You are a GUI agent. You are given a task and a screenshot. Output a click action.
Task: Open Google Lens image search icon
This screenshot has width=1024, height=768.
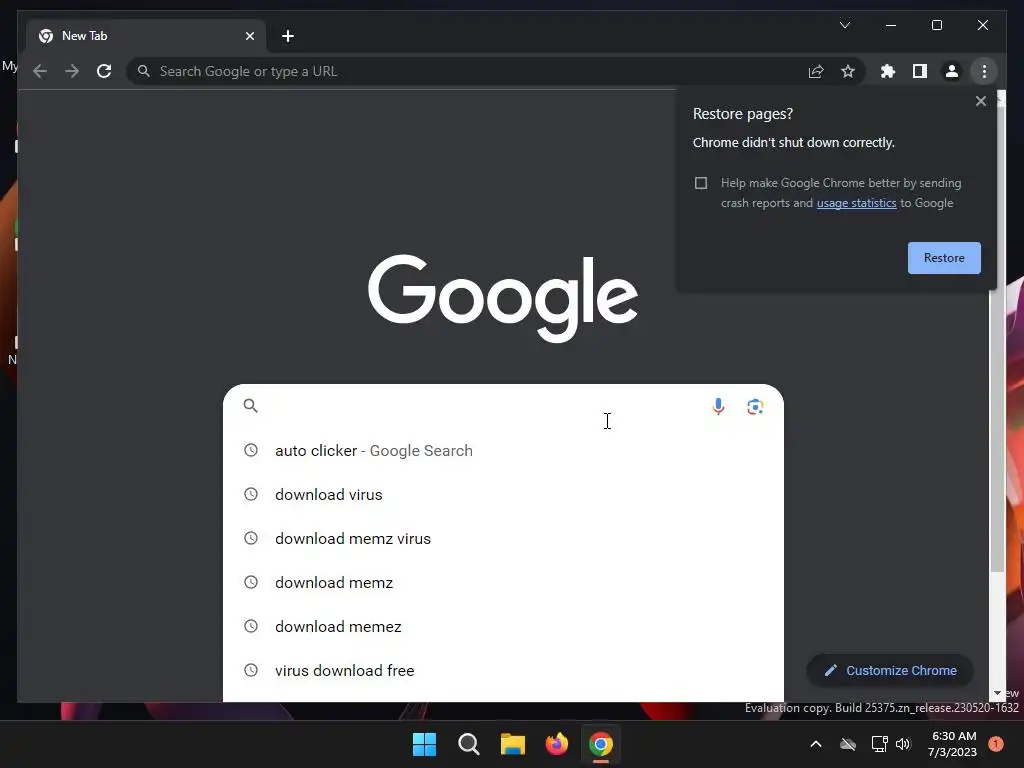click(755, 406)
